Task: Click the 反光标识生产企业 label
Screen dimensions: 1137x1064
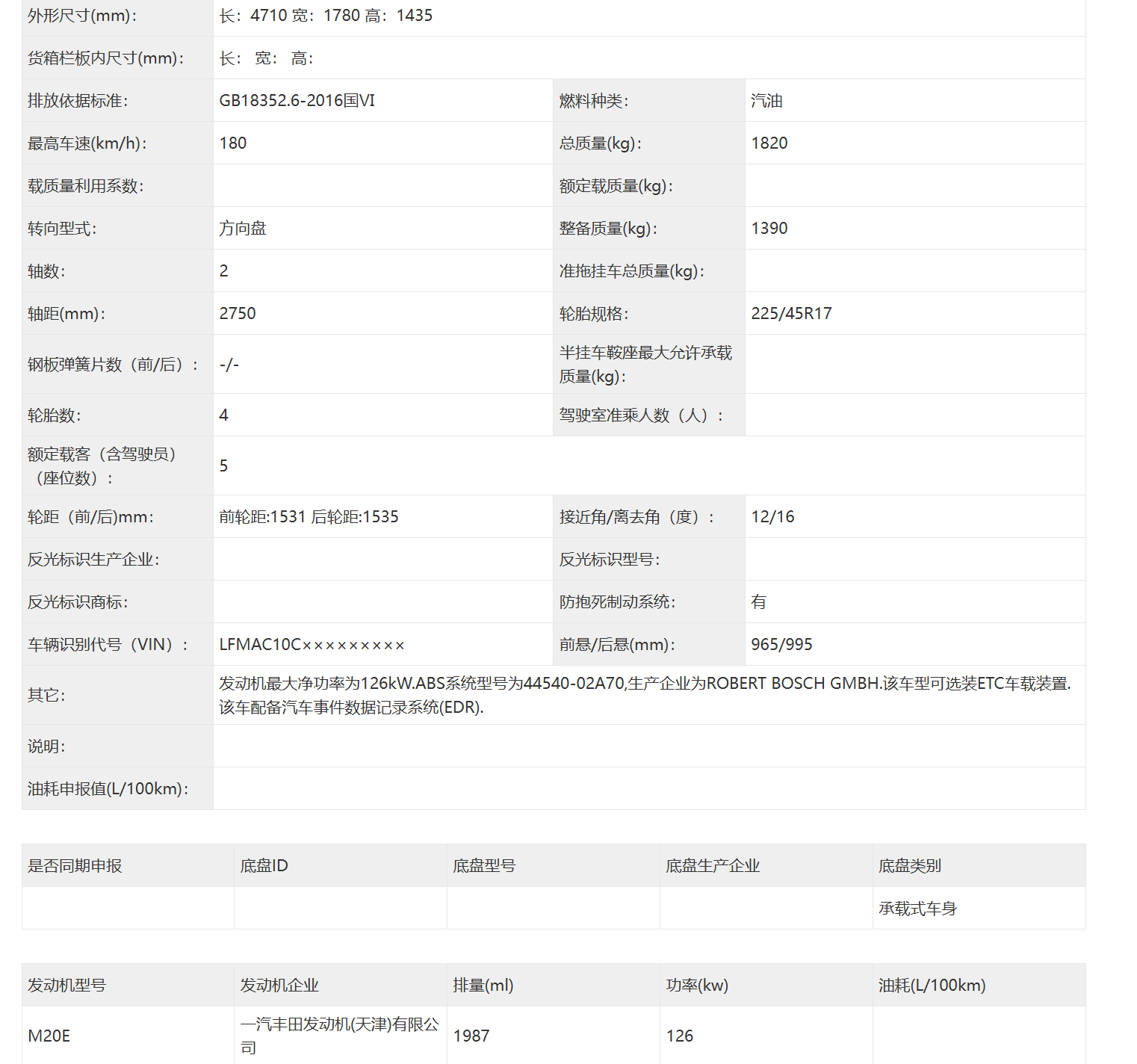Action: 94,559
